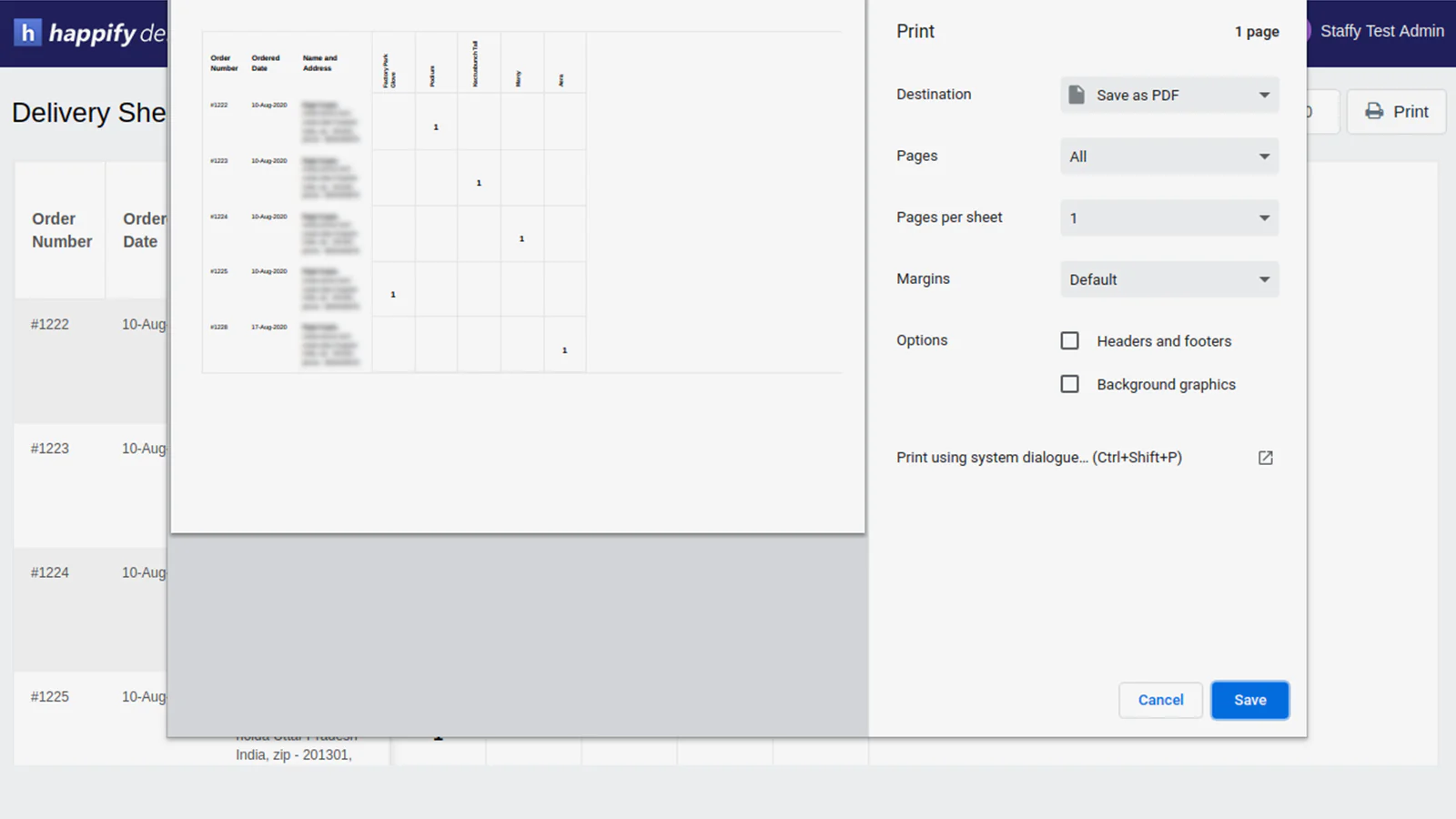Open the Pages per sheet dropdown
Viewport: 1456px width, 819px height.
click(1169, 217)
